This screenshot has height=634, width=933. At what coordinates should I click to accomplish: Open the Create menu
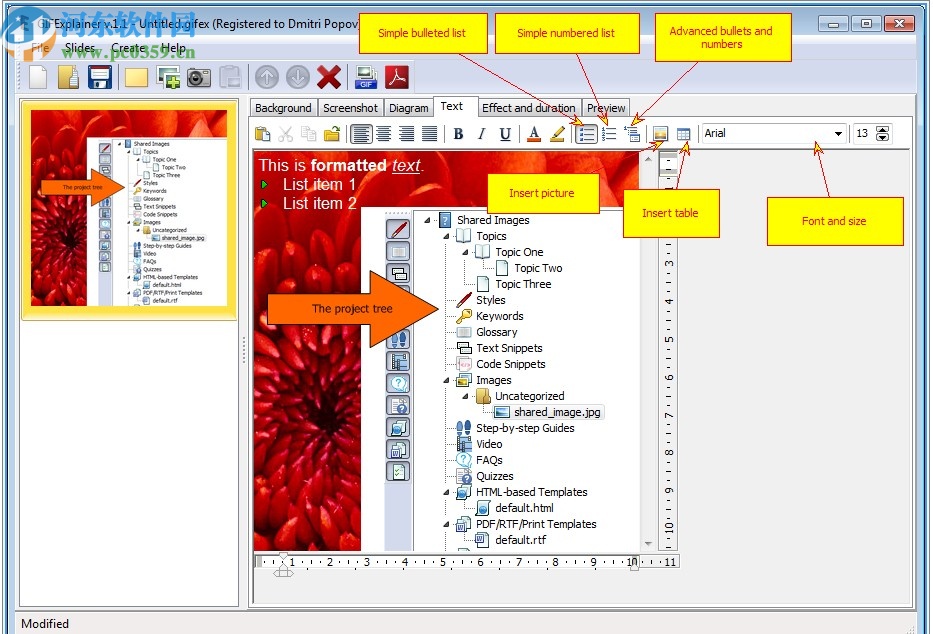click(x=128, y=48)
